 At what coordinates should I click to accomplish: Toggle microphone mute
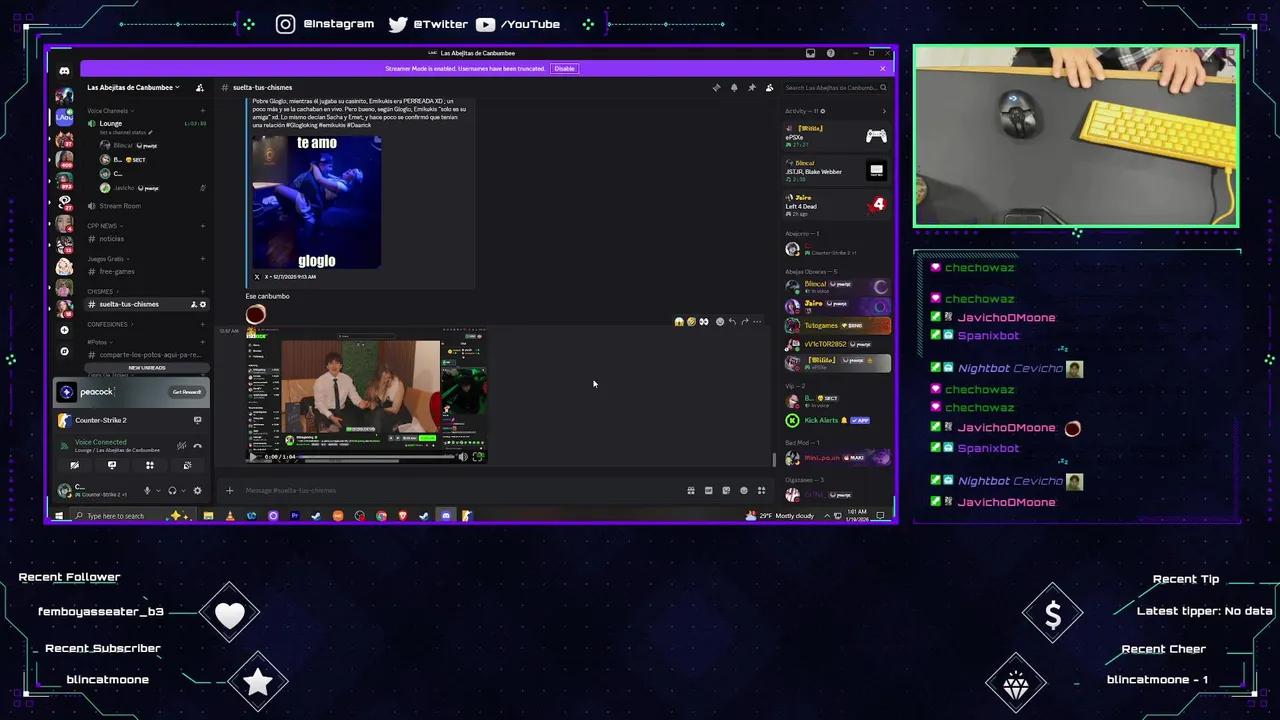(x=147, y=491)
